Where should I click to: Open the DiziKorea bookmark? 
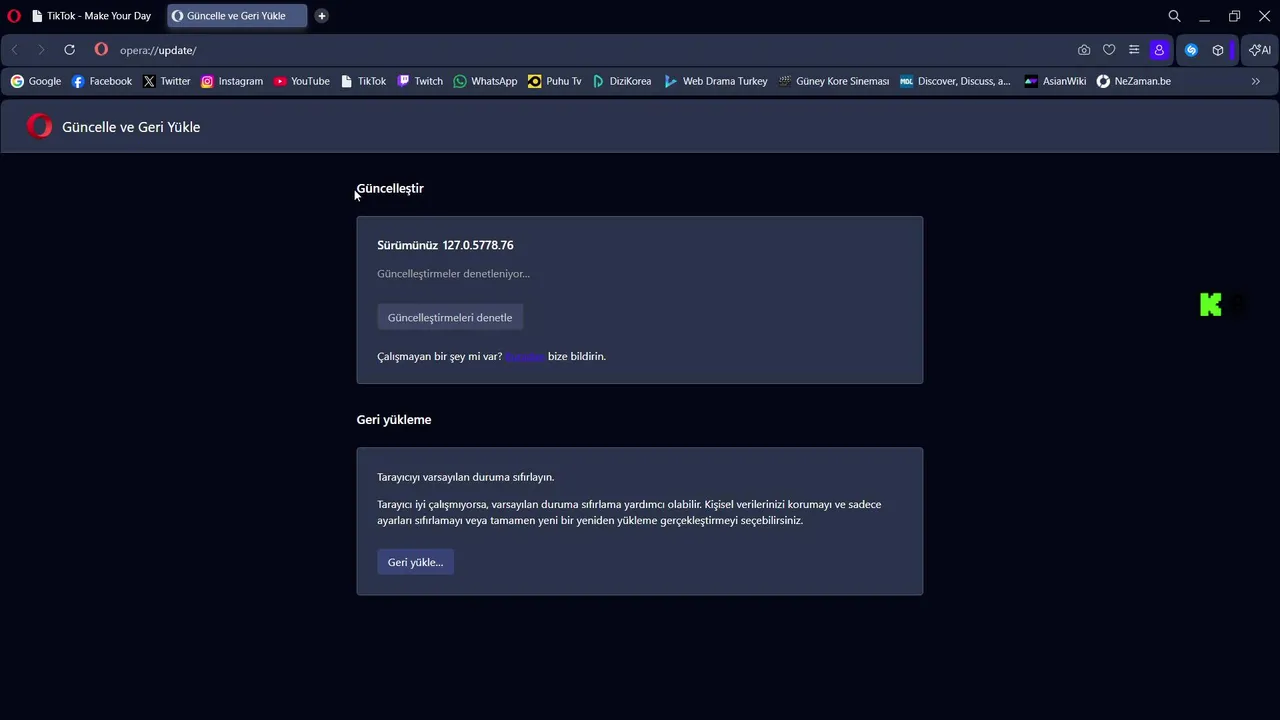coord(622,81)
